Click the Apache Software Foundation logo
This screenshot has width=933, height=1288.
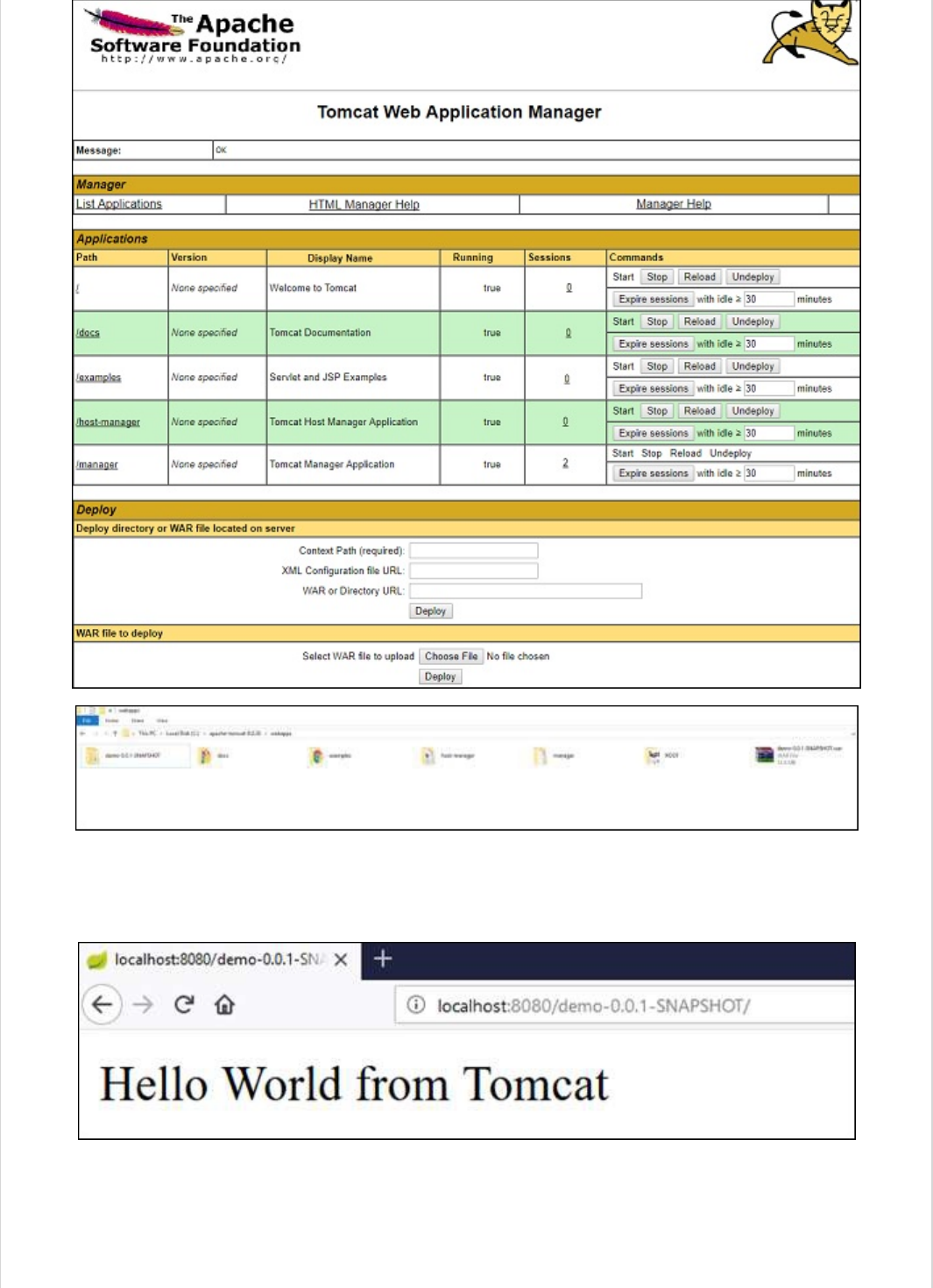[194, 36]
